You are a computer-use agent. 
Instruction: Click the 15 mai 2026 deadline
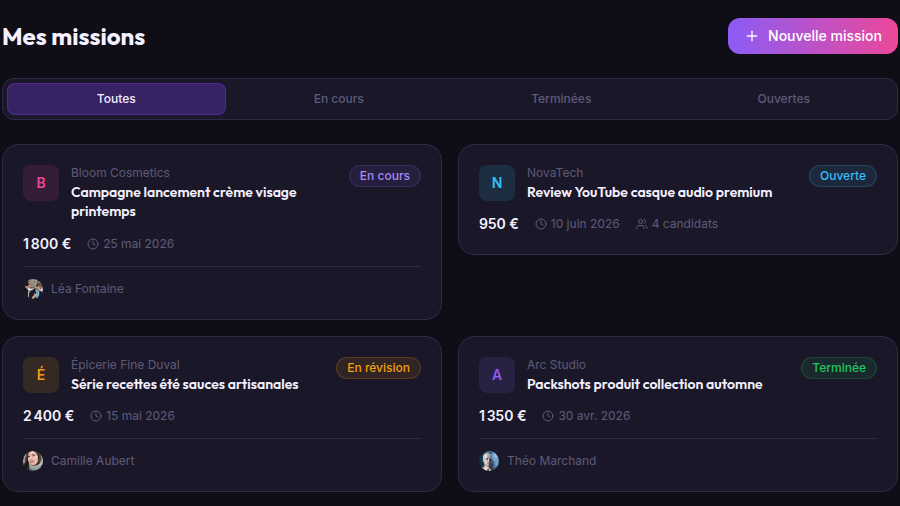click(x=140, y=416)
